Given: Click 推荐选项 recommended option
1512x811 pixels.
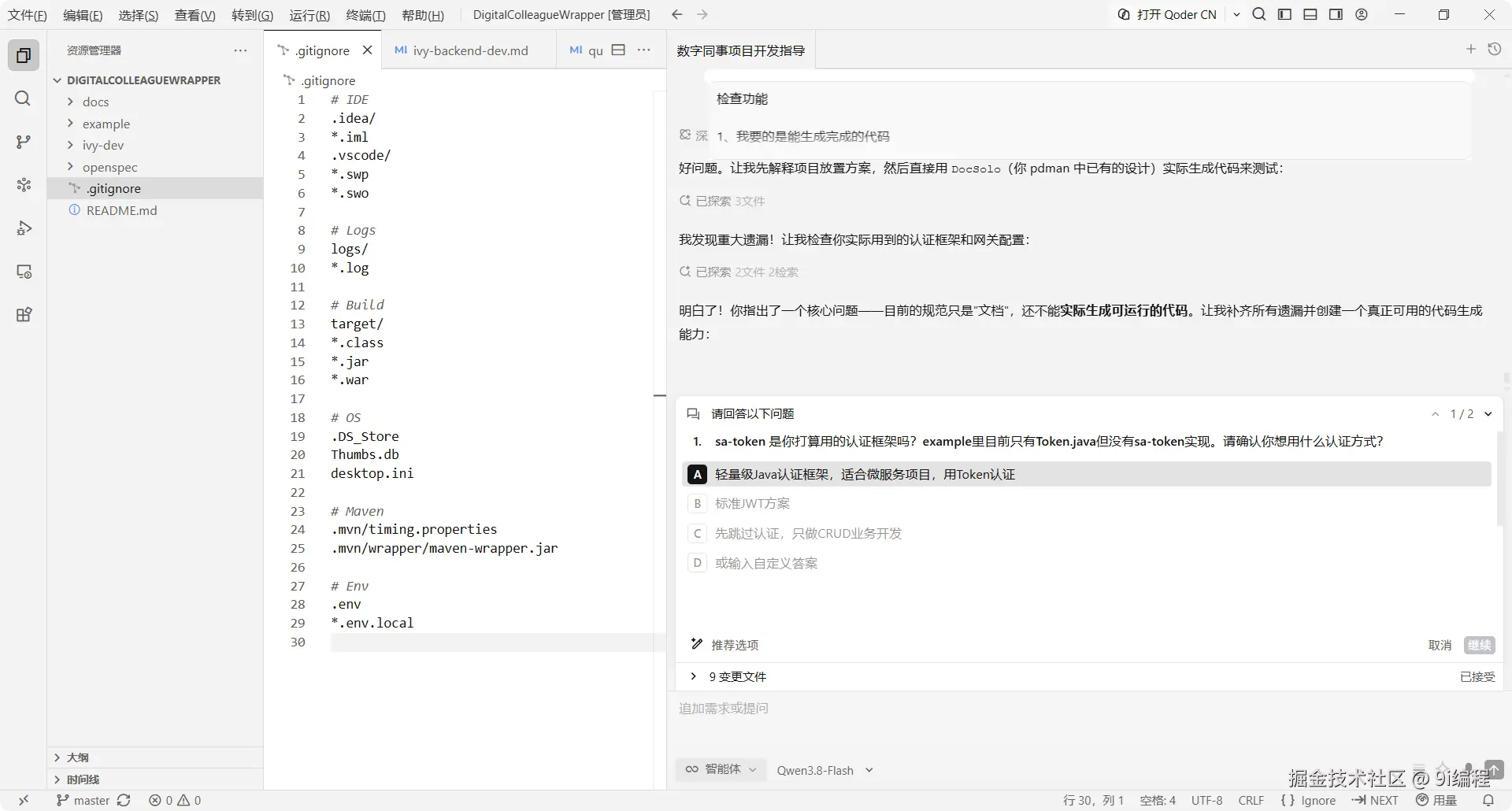Looking at the screenshot, I should click(724, 645).
